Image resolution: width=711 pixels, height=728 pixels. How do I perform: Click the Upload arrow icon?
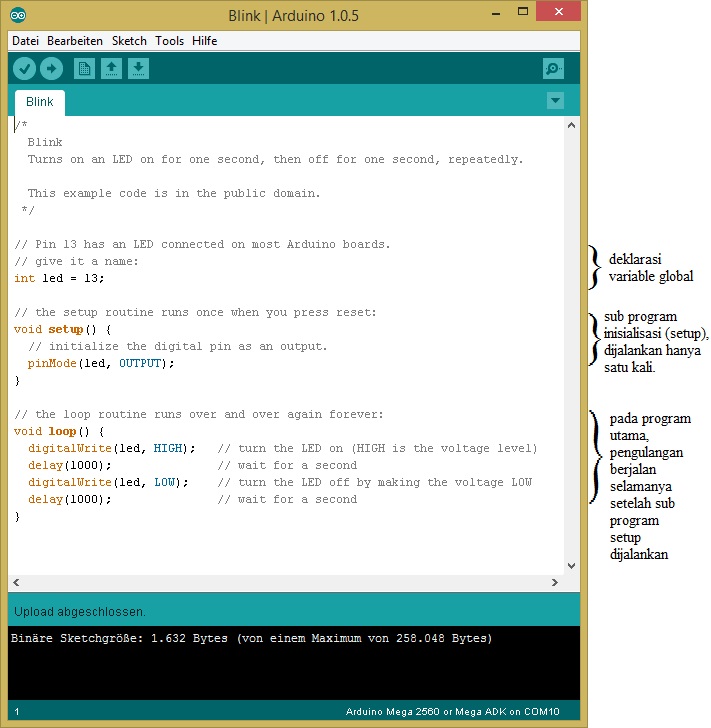[51, 68]
